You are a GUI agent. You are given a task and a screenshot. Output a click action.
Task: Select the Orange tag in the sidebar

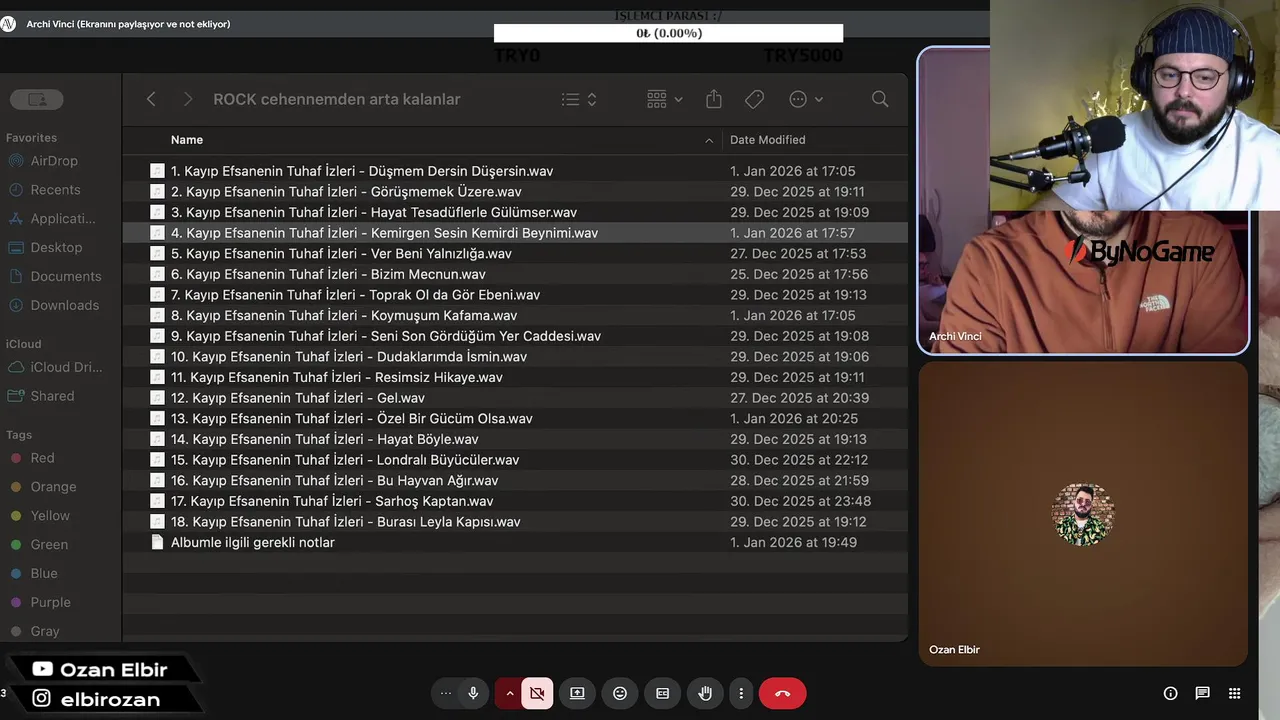[43, 487]
